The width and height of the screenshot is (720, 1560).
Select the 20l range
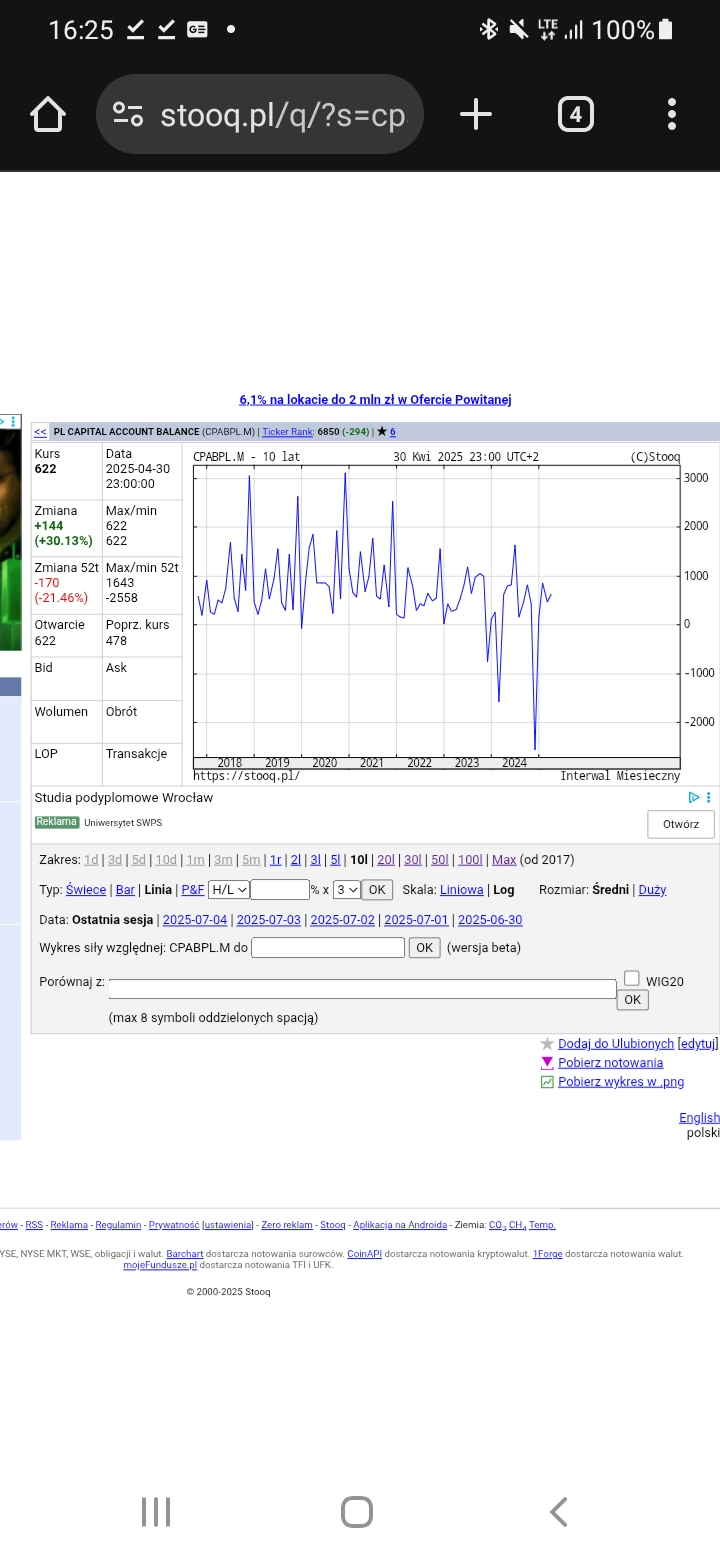386,860
